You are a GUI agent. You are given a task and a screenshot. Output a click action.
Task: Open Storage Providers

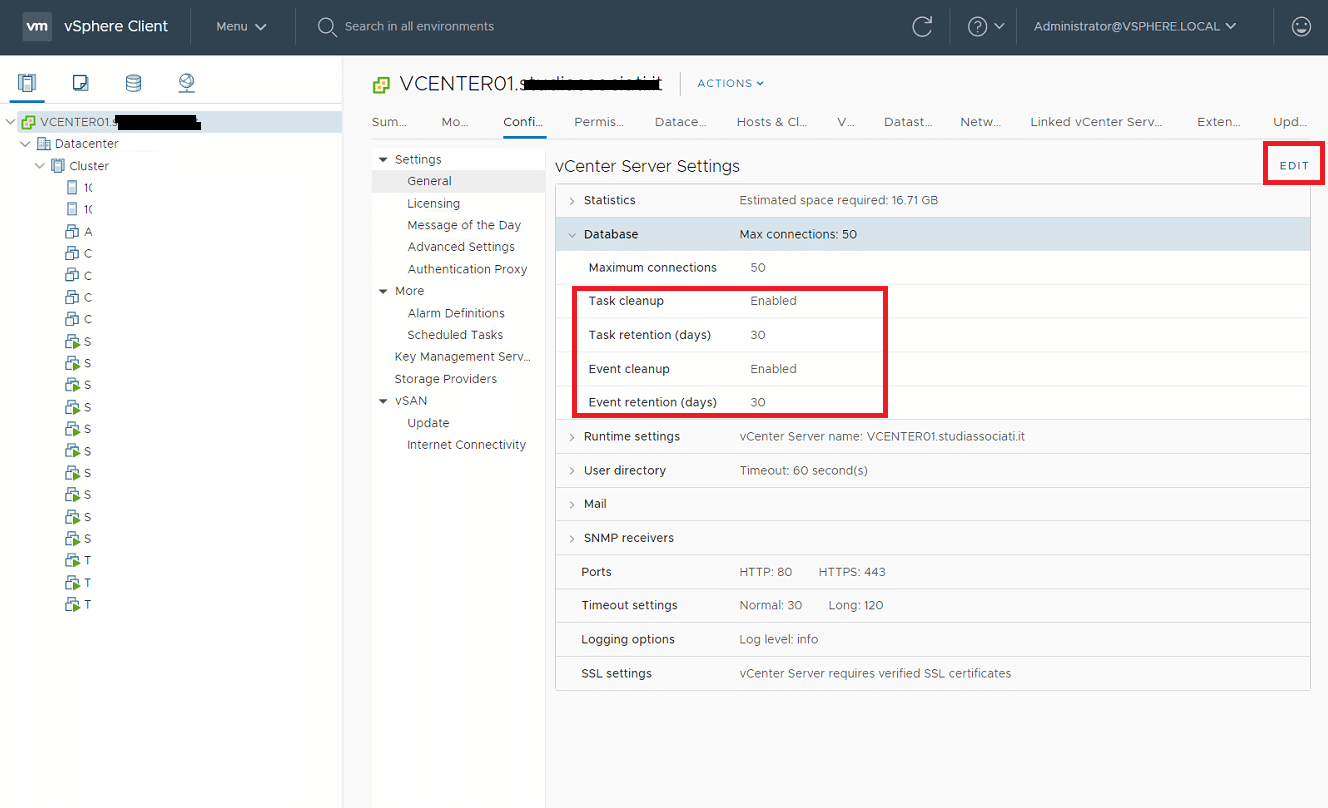pos(446,379)
